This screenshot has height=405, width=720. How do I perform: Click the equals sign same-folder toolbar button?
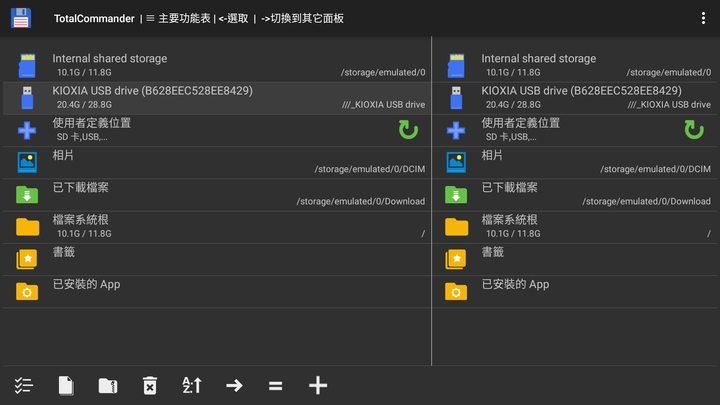276,385
